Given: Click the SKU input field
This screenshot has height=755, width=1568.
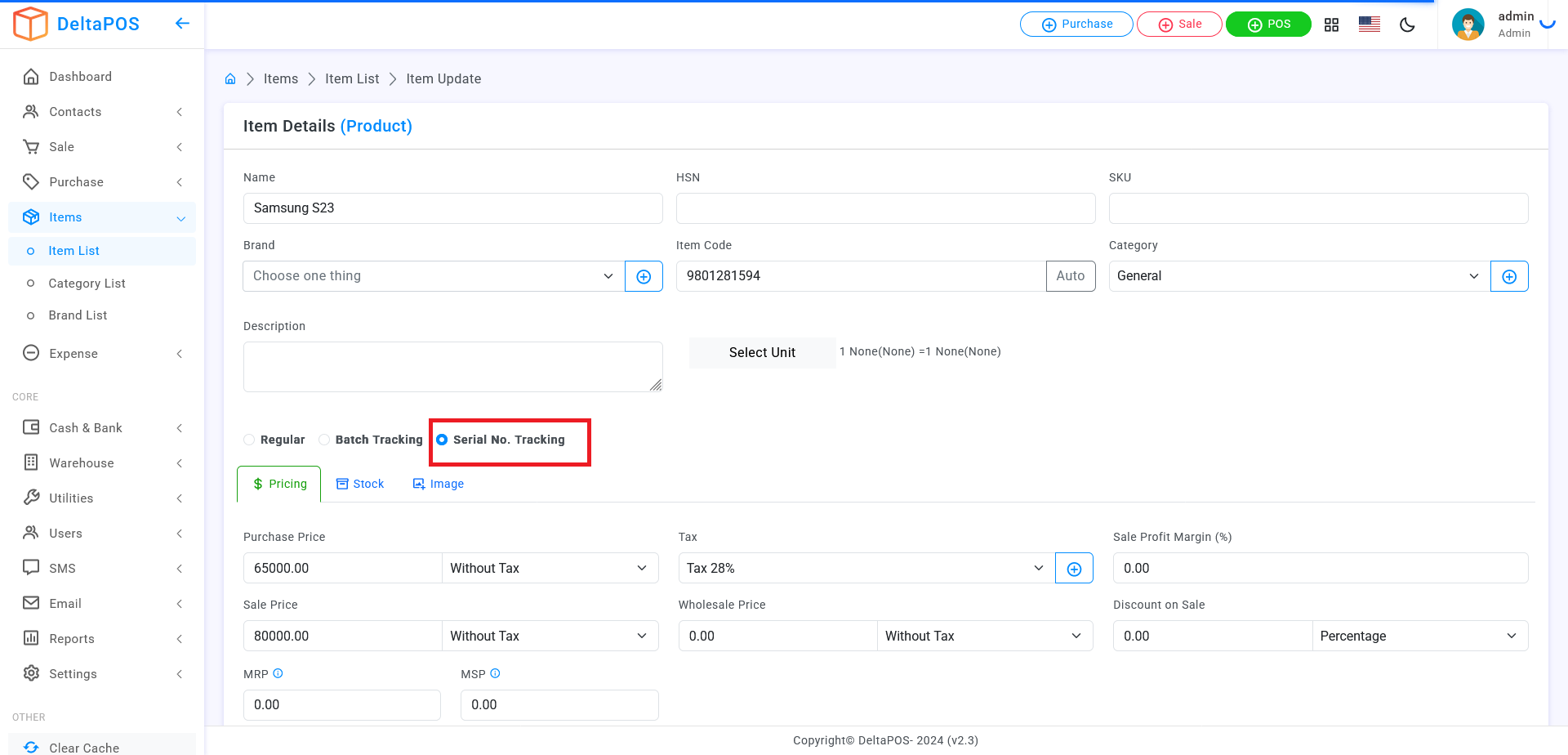Looking at the screenshot, I should point(1319,208).
